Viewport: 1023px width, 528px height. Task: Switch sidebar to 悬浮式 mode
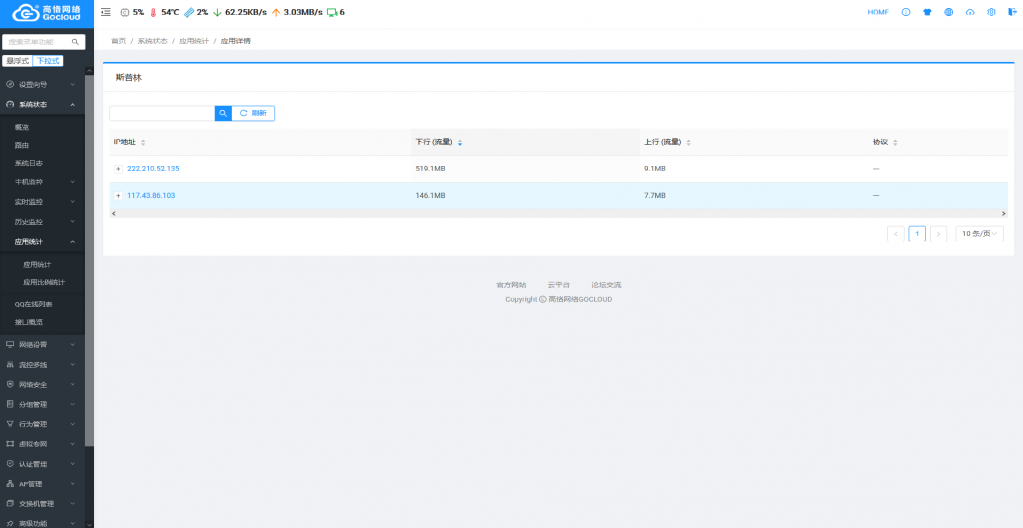coord(18,61)
